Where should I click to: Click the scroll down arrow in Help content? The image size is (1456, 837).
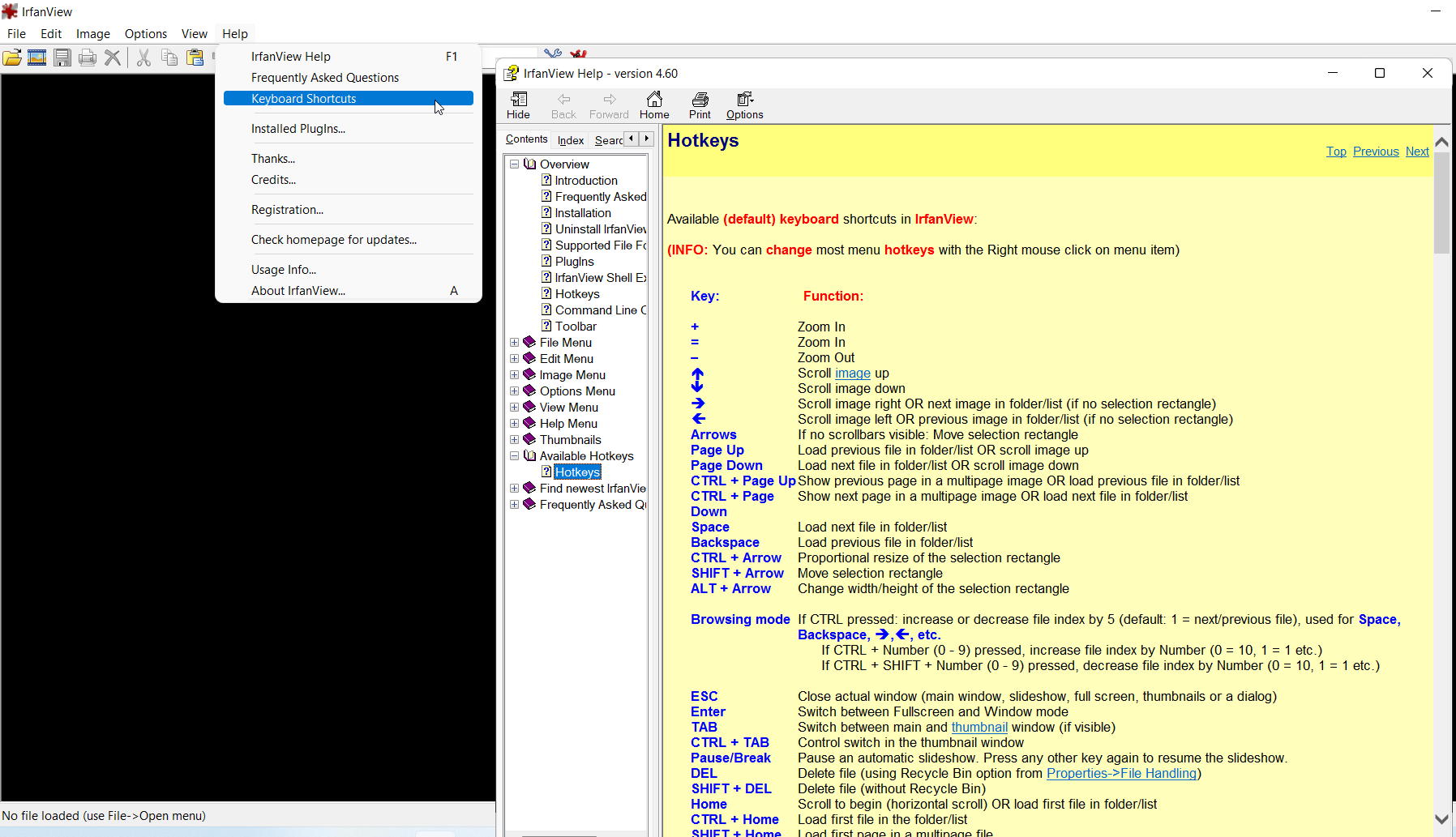click(x=1441, y=819)
